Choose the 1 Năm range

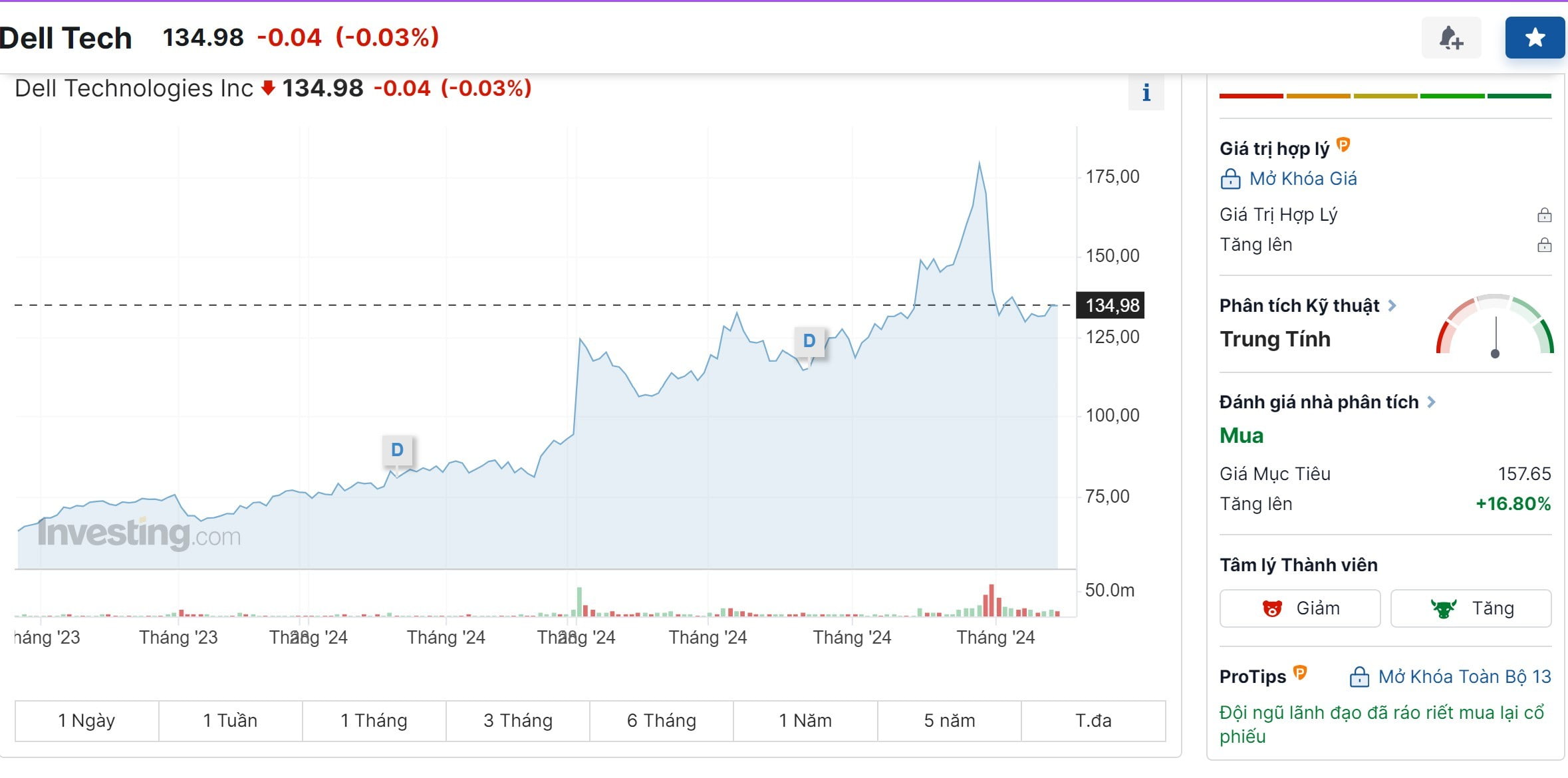tap(805, 721)
